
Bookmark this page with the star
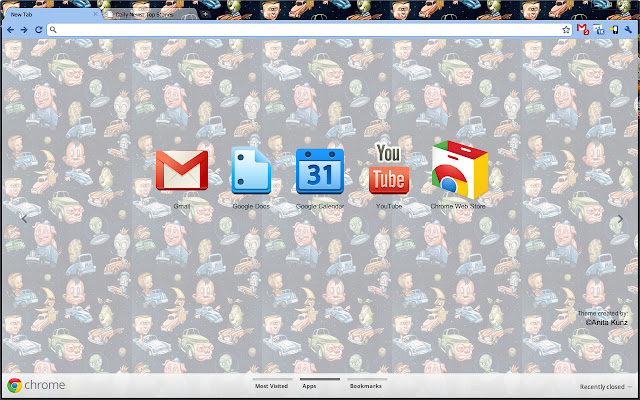pyautogui.click(x=566, y=30)
